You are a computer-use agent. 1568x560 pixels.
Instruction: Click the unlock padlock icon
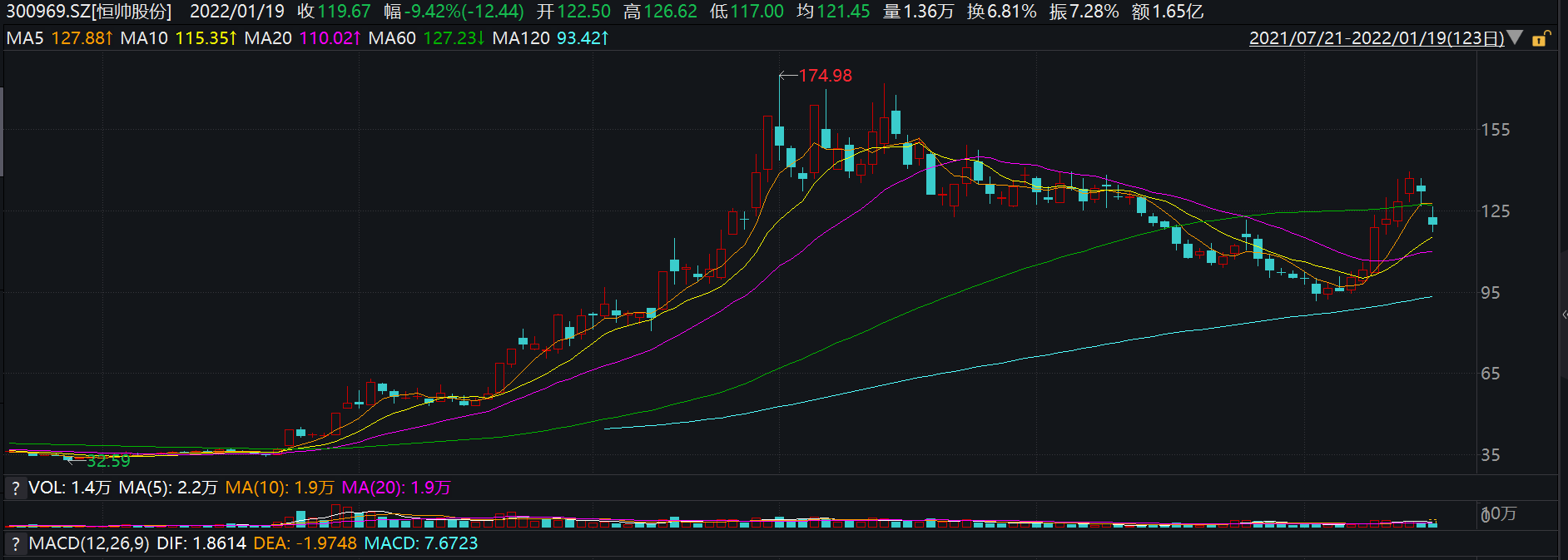tap(1541, 38)
